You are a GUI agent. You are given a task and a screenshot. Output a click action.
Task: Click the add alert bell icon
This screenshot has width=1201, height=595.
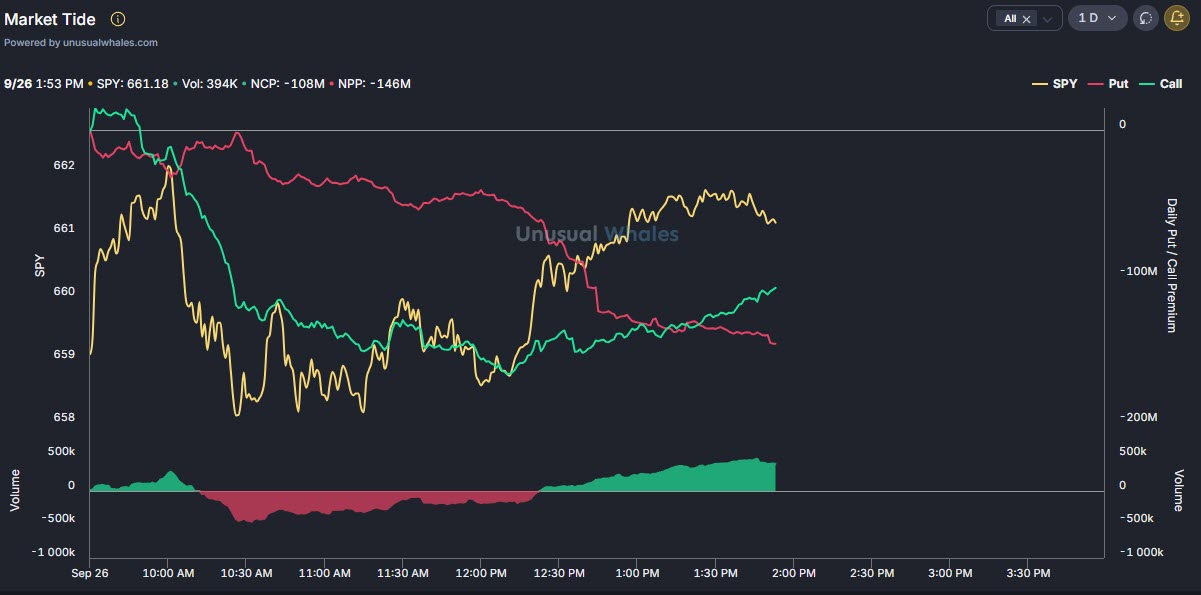click(x=1177, y=18)
